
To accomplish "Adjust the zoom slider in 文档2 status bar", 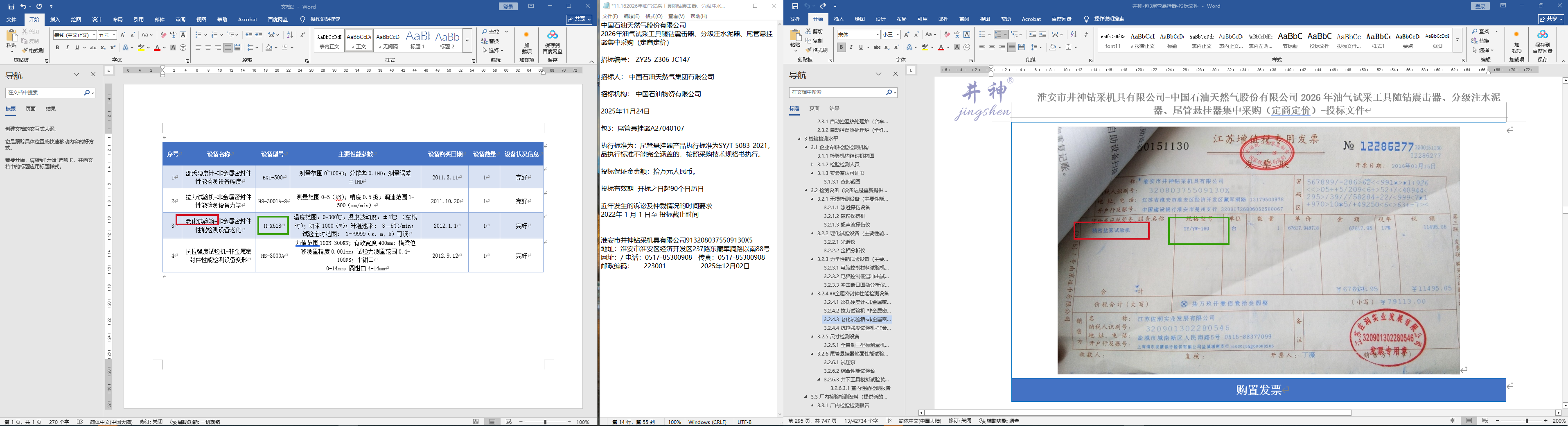I will [x=546, y=422].
